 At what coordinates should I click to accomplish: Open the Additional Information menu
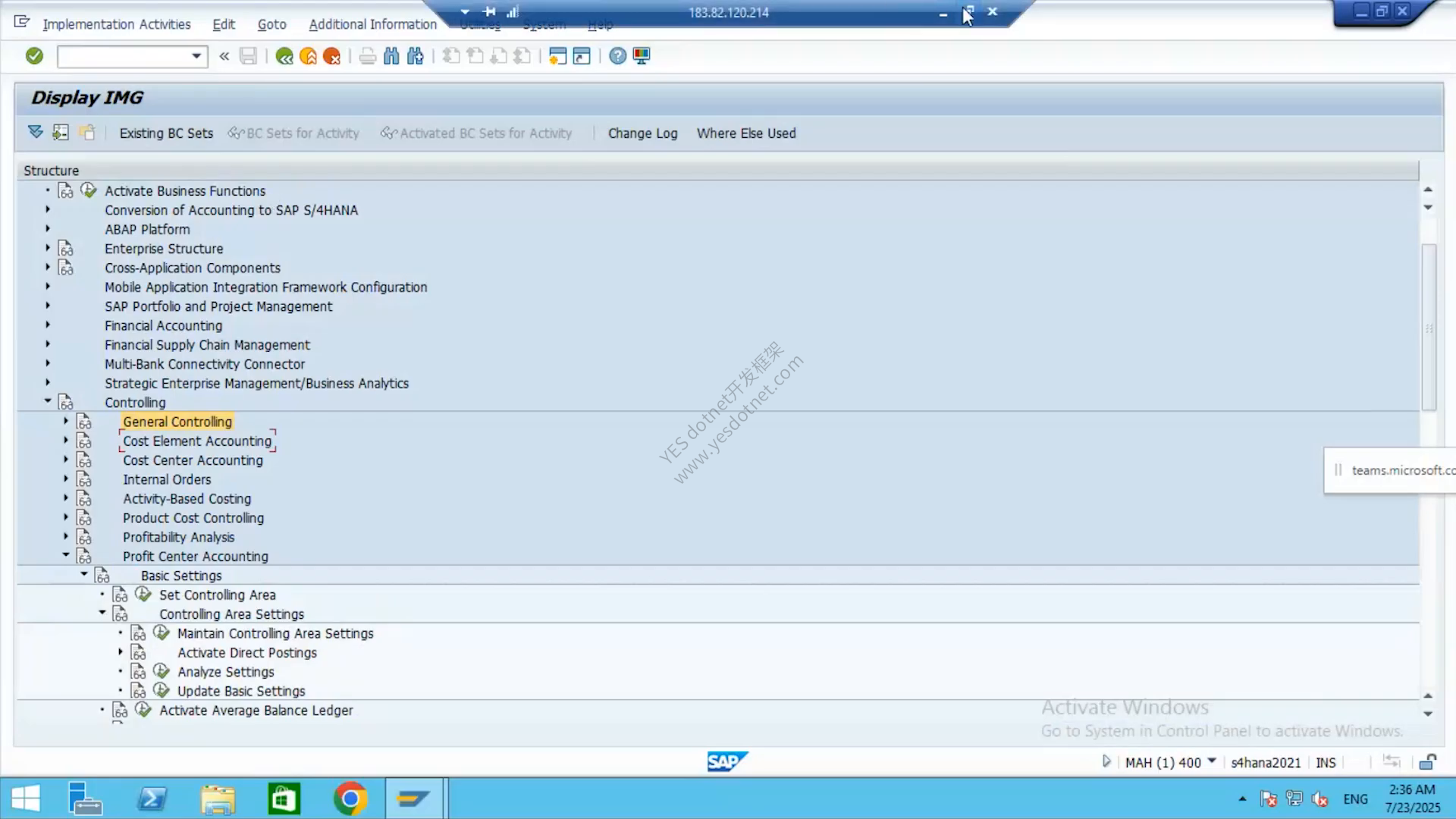[372, 24]
